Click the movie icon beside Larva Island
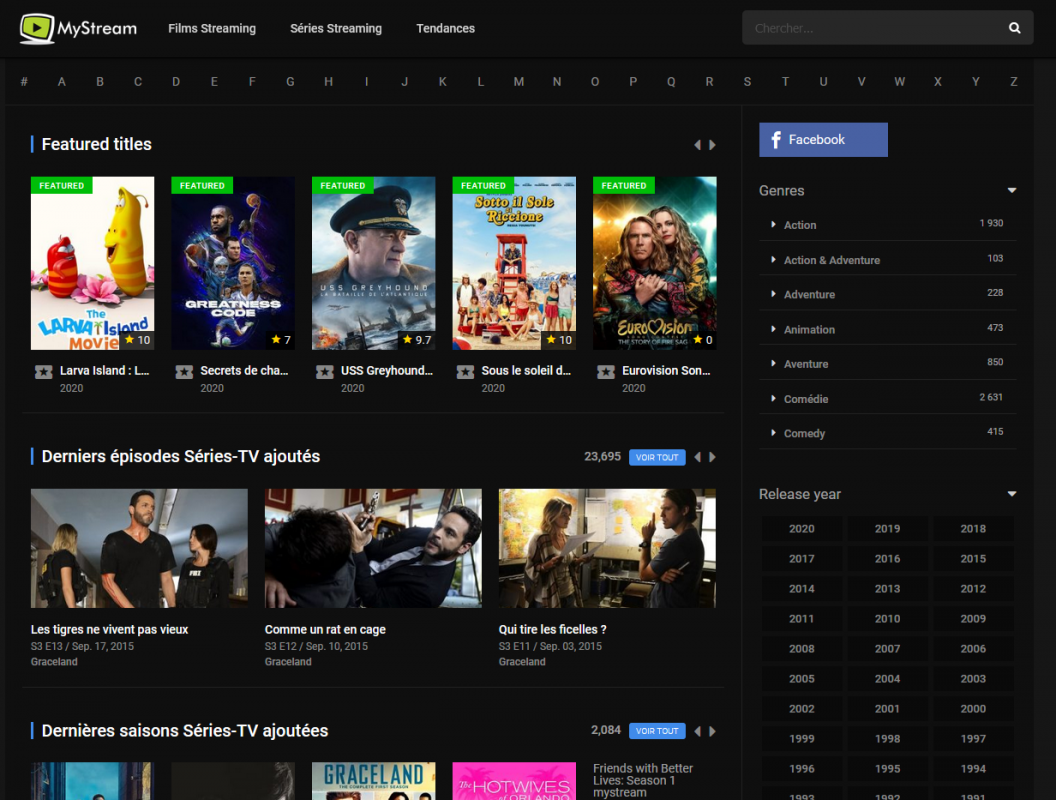1056x800 pixels. pyautogui.click(x=44, y=372)
